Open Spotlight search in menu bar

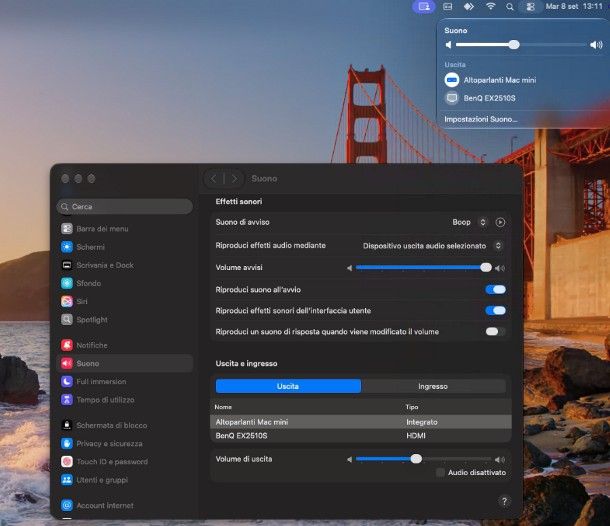510,7
